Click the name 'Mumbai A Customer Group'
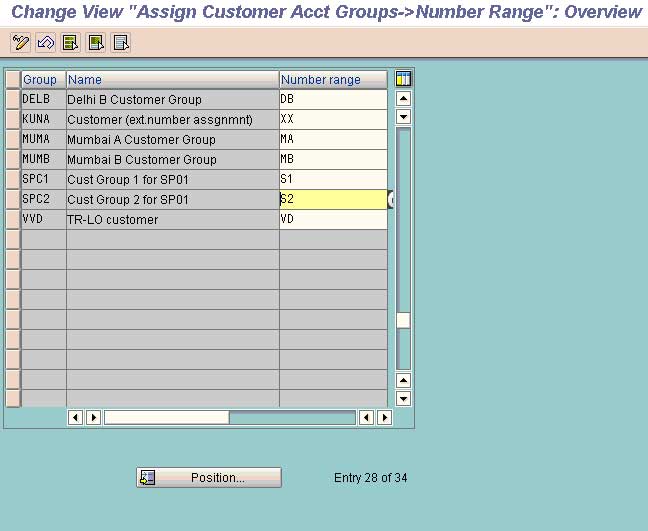The image size is (648, 531). (x=141, y=140)
